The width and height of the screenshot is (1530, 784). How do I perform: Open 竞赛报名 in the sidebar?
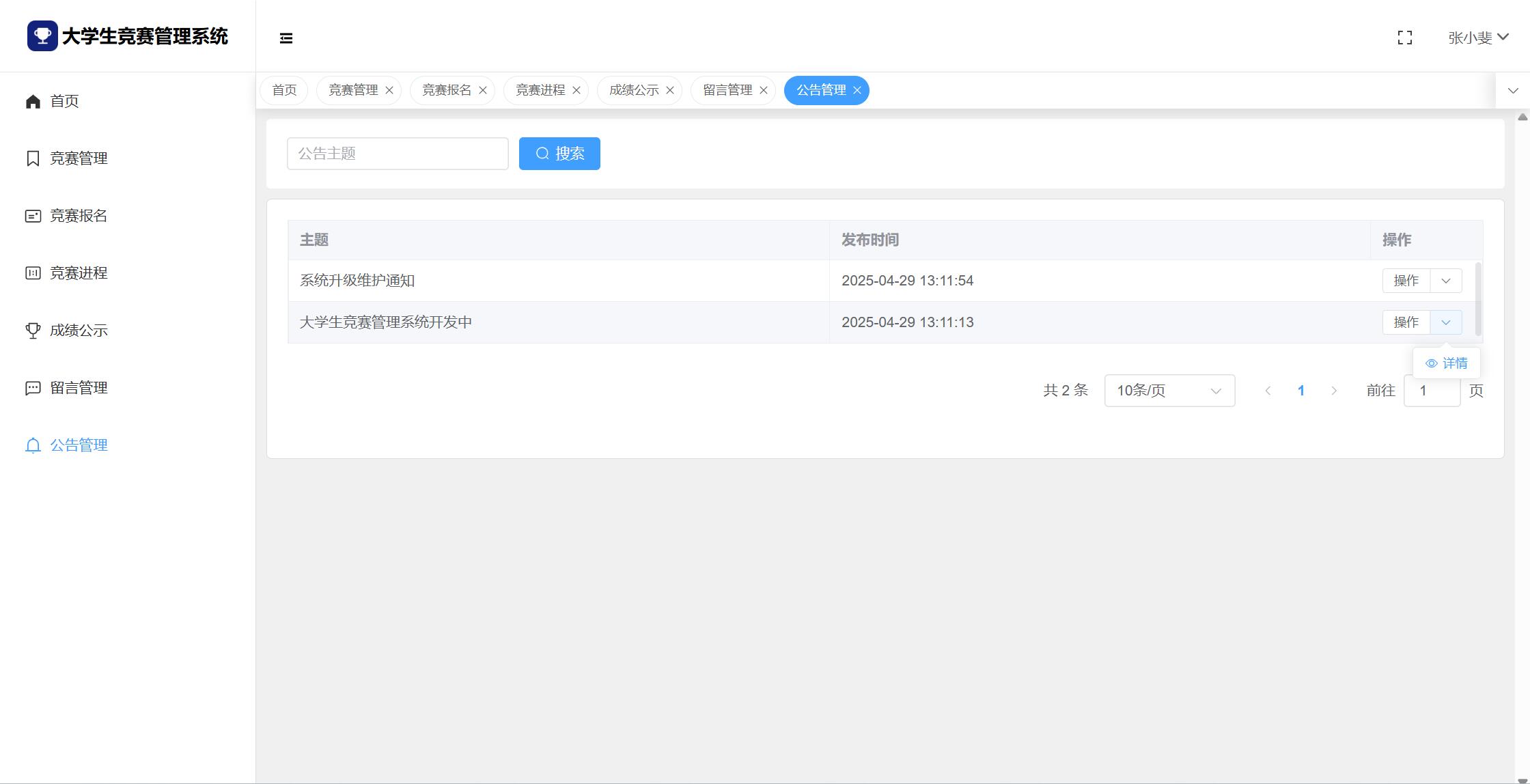[78, 216]
